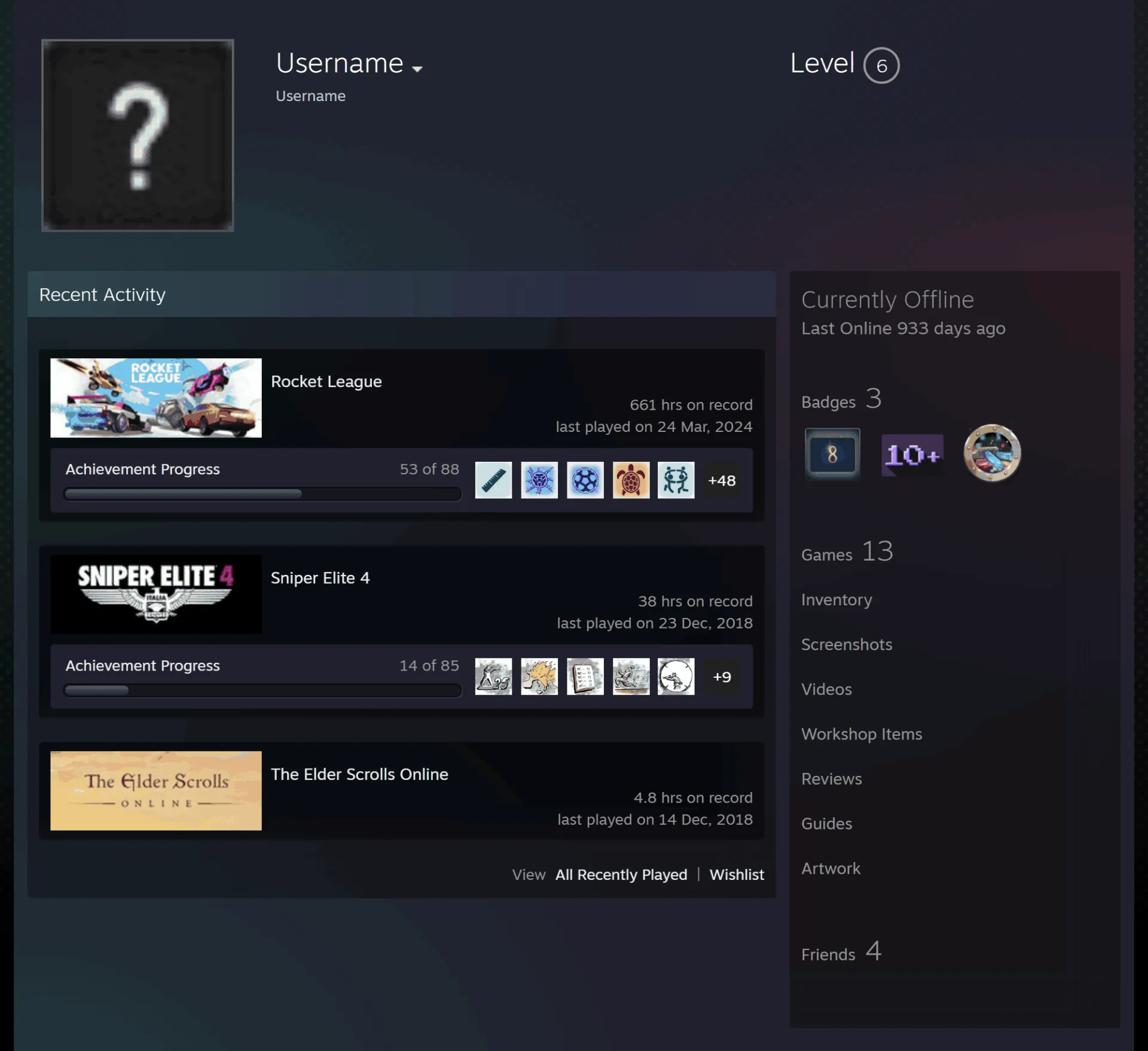Open the Reviews link in the sidebar
The height and width of the screenshot is (1051, 1148).
click(832, 779)
